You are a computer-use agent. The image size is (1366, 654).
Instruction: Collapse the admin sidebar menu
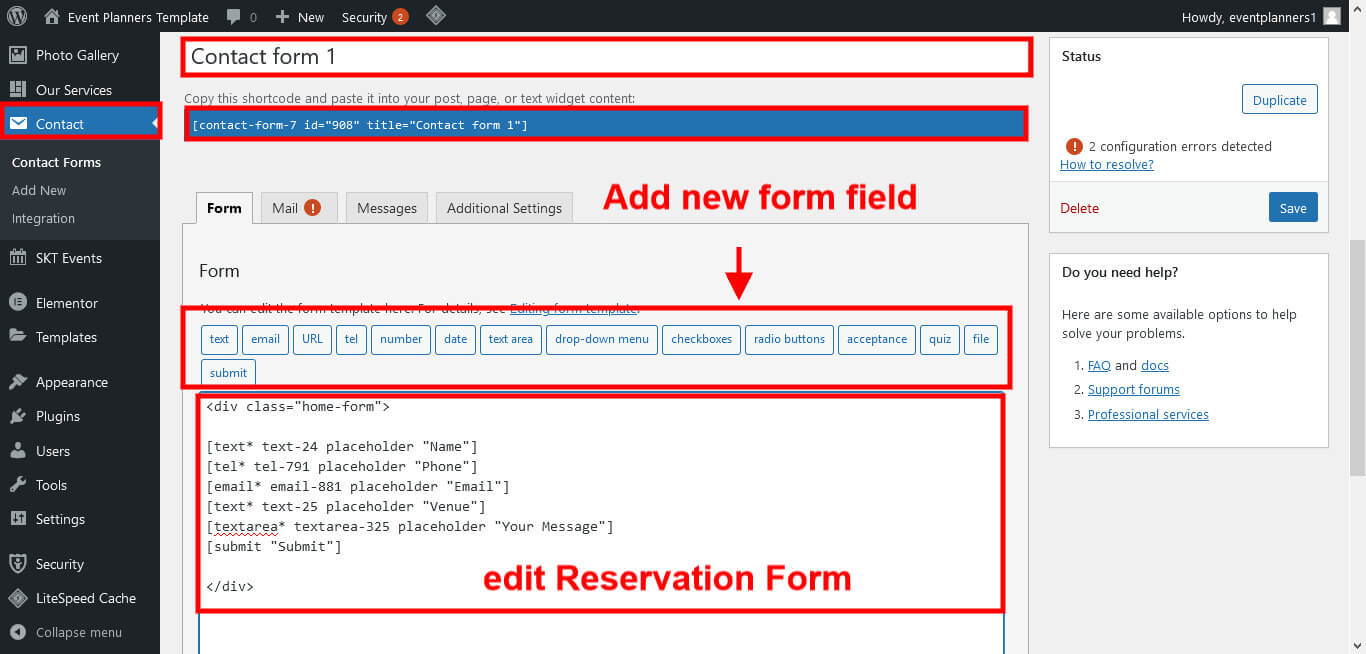point(78,632)
